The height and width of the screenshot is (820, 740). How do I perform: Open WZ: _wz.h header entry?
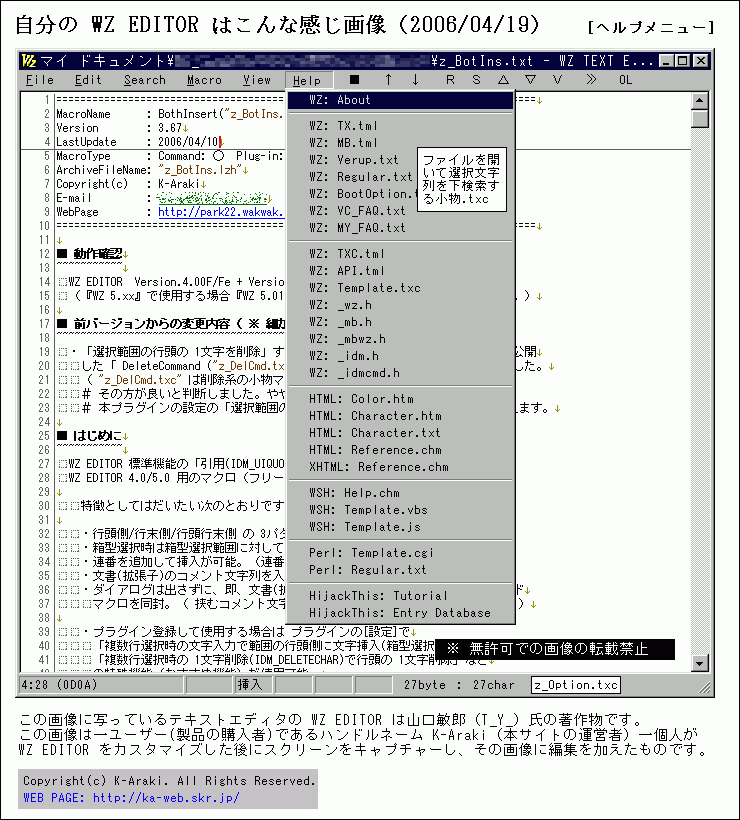(x=401, y=304)
